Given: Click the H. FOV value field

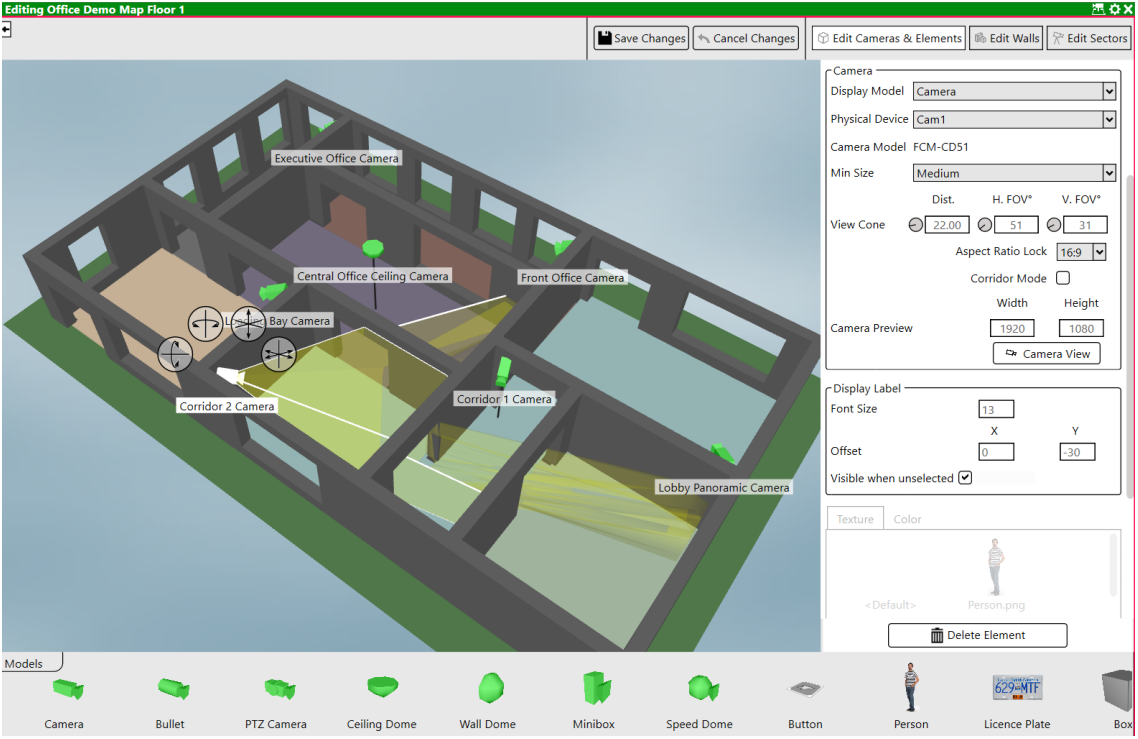Looking at the screenshot, I should click(1016, 225).
